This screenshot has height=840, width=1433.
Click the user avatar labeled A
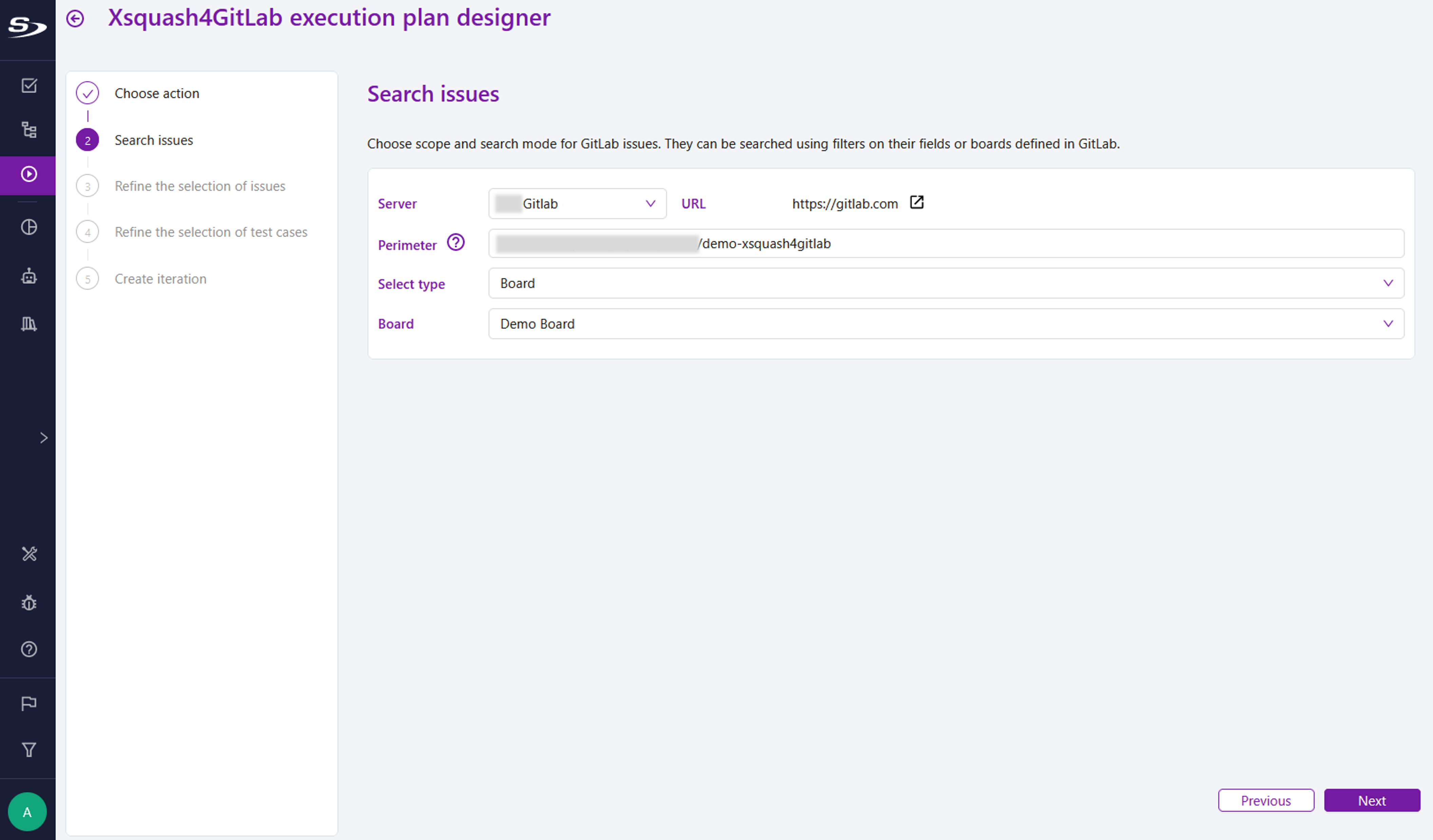[x=27, y=811]
